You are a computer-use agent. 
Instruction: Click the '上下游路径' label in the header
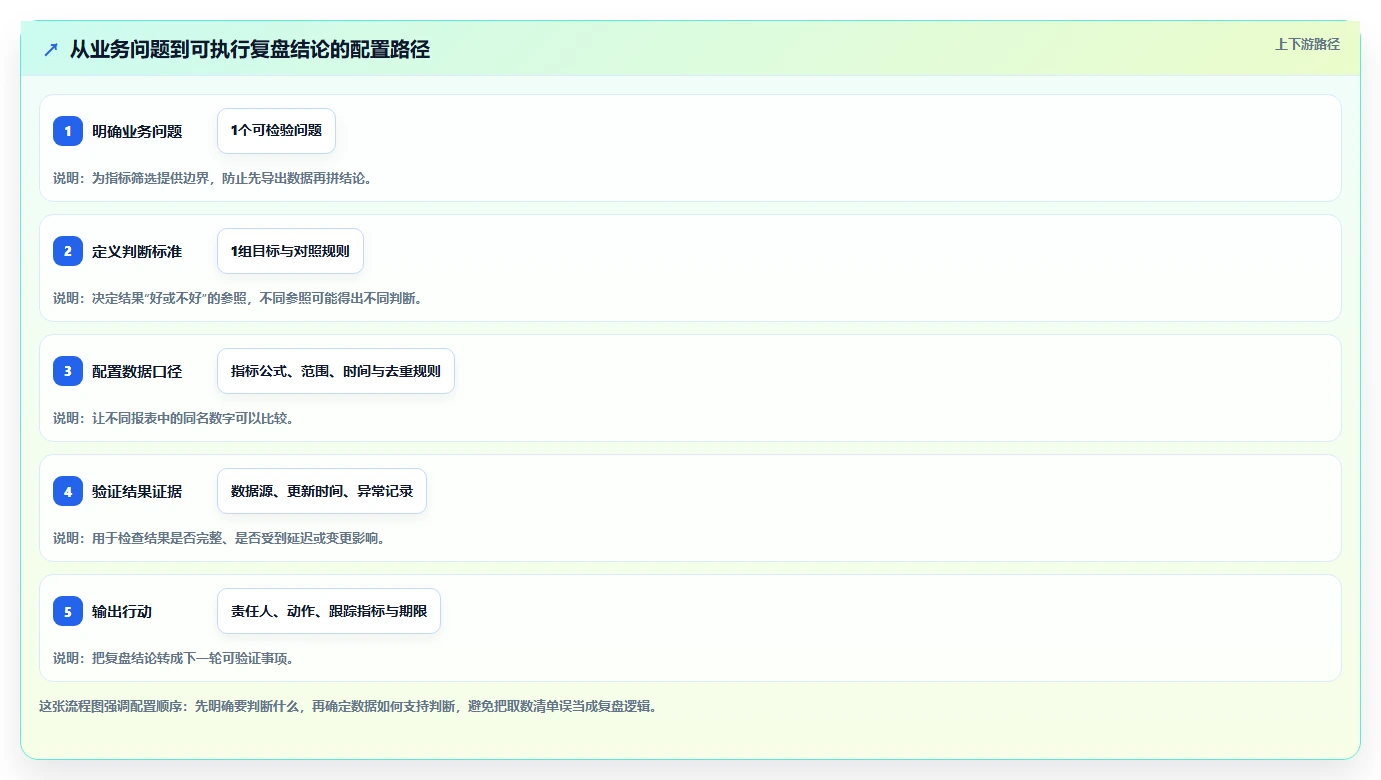[1307, 44]
